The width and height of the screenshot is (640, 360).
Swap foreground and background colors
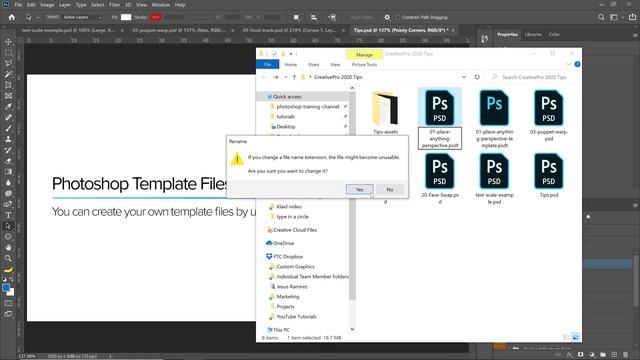(x=11, y=279)
